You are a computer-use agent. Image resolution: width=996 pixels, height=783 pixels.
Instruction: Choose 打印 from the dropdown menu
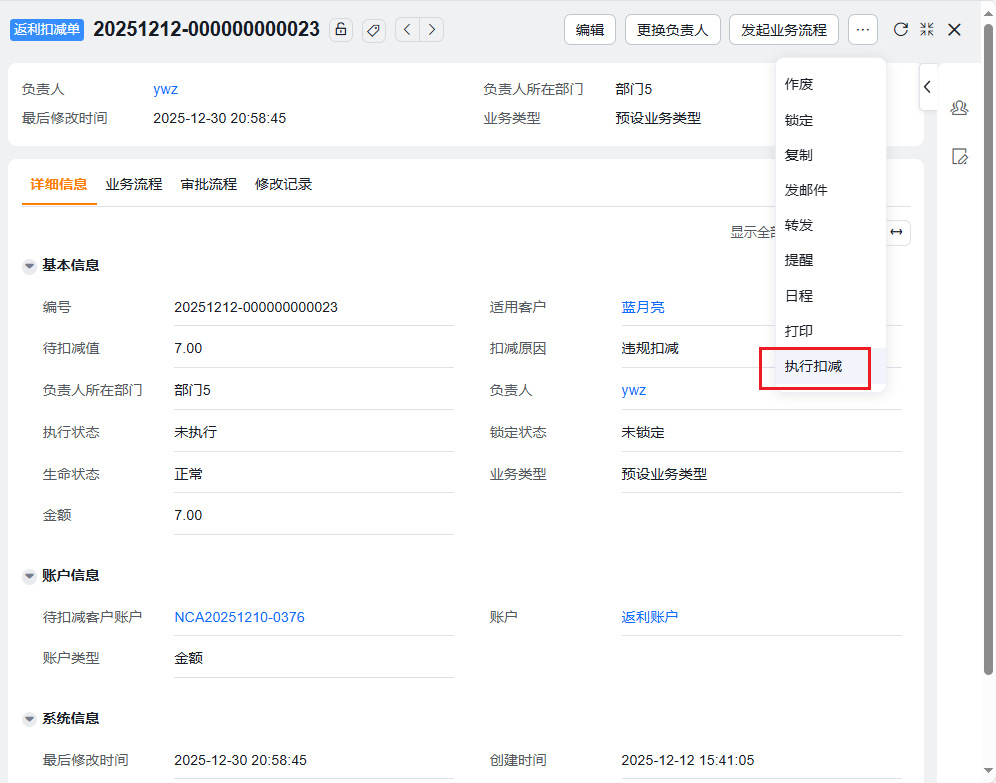[831, 331]
